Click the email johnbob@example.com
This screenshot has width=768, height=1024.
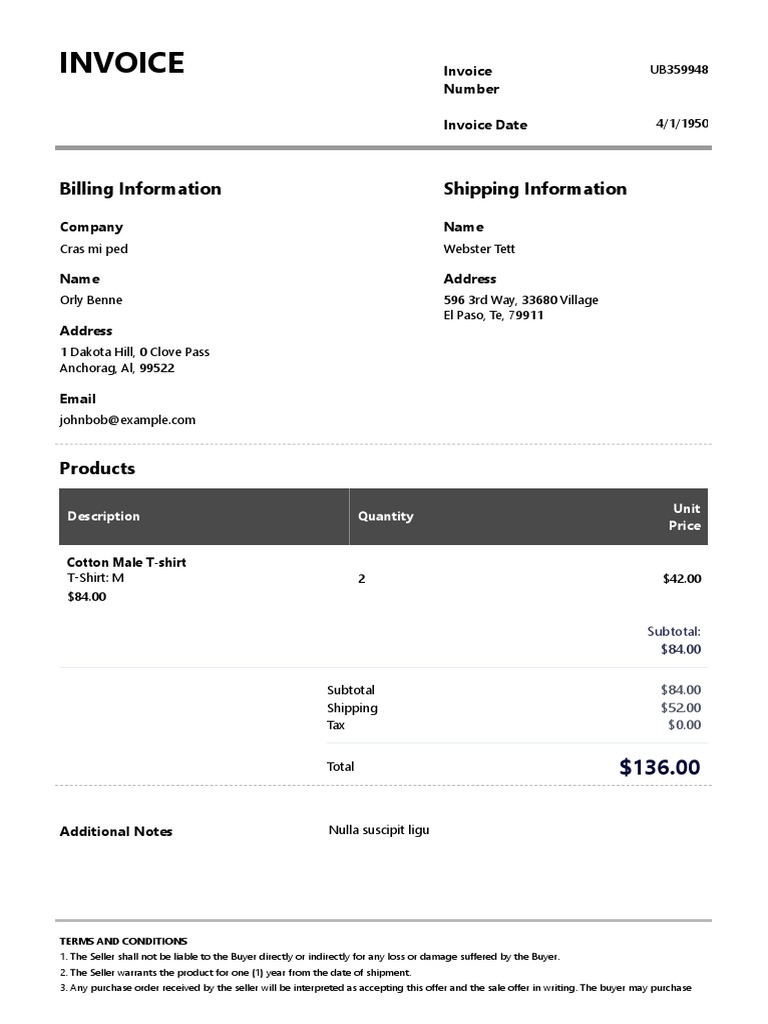[127, 420]
